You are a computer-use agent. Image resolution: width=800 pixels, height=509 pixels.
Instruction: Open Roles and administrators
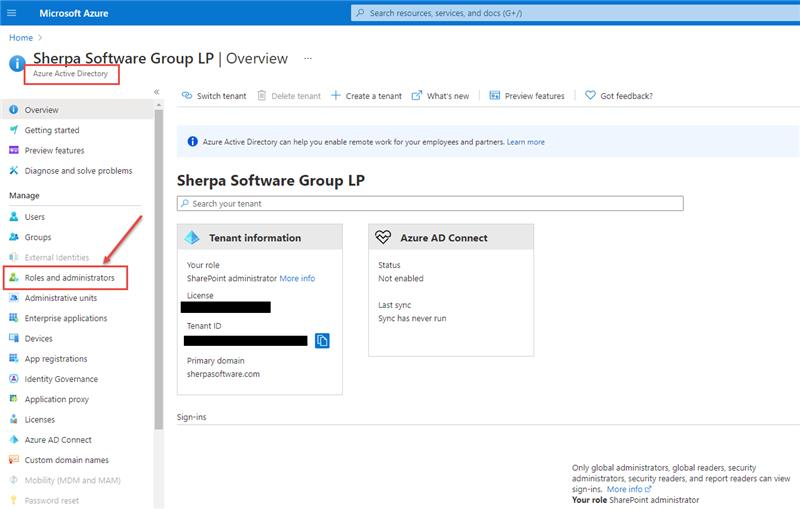(69, 277)
